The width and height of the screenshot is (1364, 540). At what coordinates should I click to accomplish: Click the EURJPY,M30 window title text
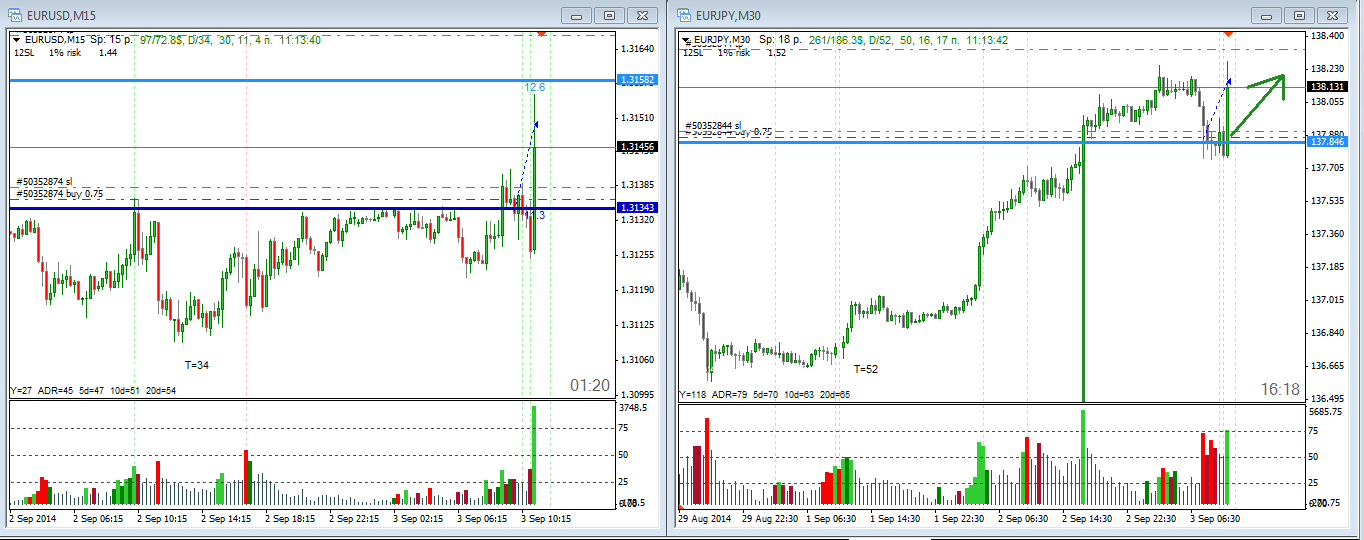730,15
